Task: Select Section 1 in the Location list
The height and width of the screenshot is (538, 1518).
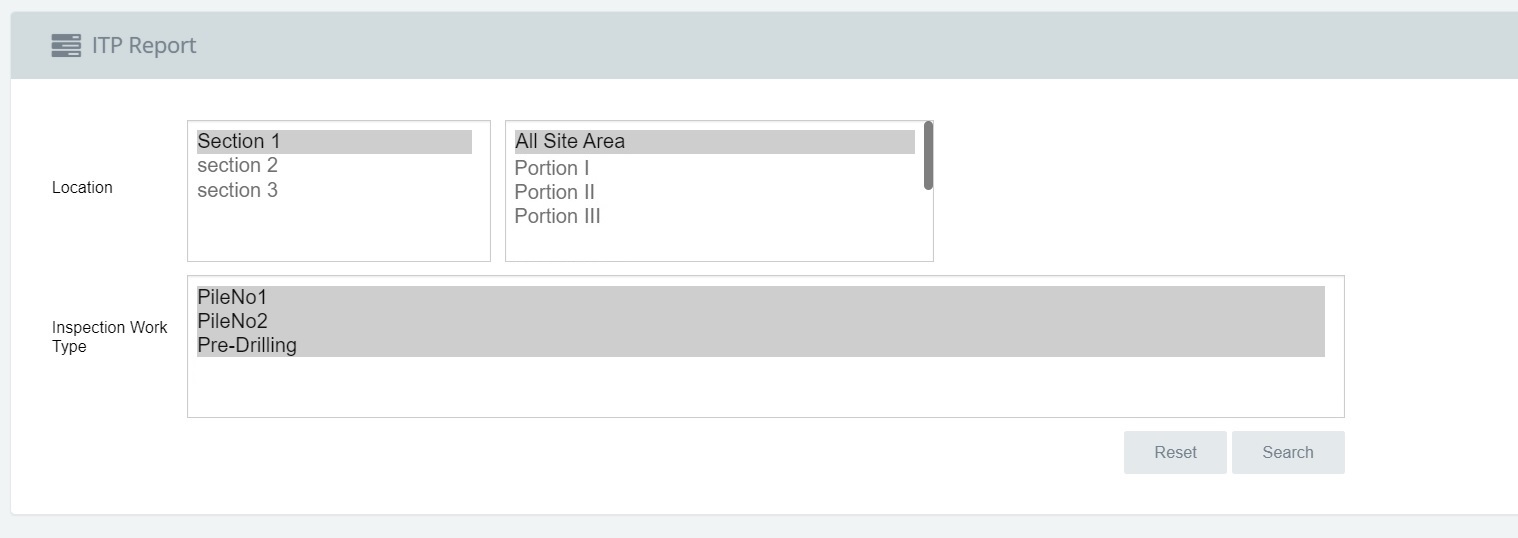Action: 334,141
